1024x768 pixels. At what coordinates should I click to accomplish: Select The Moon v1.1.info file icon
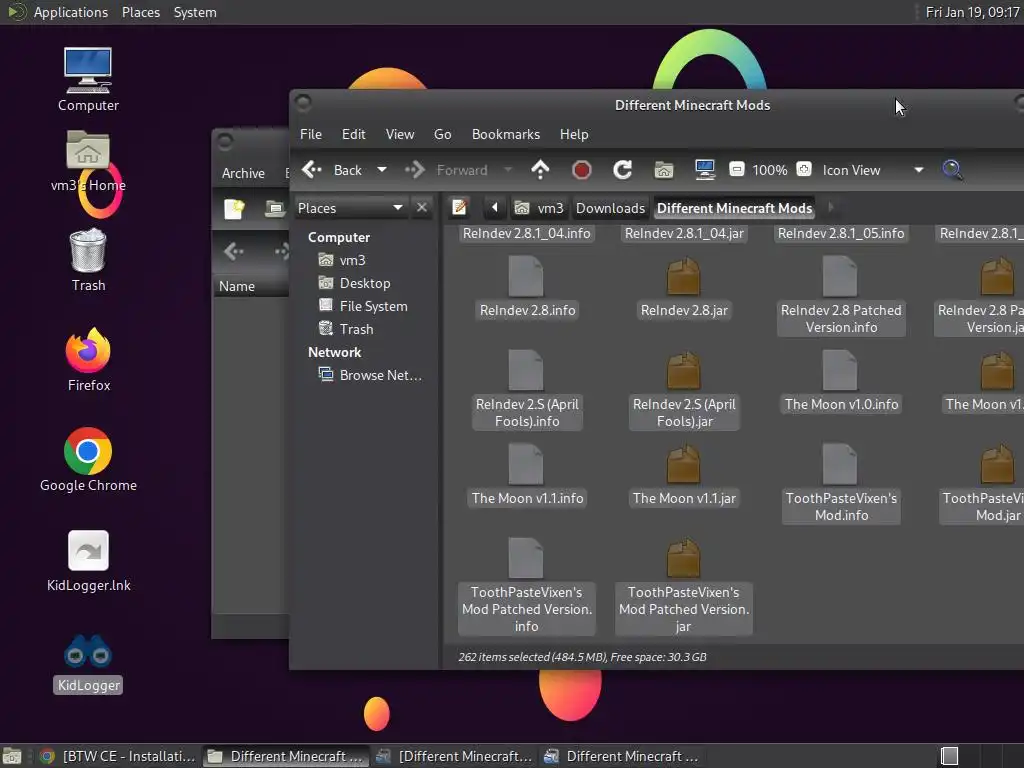point(526,465)
